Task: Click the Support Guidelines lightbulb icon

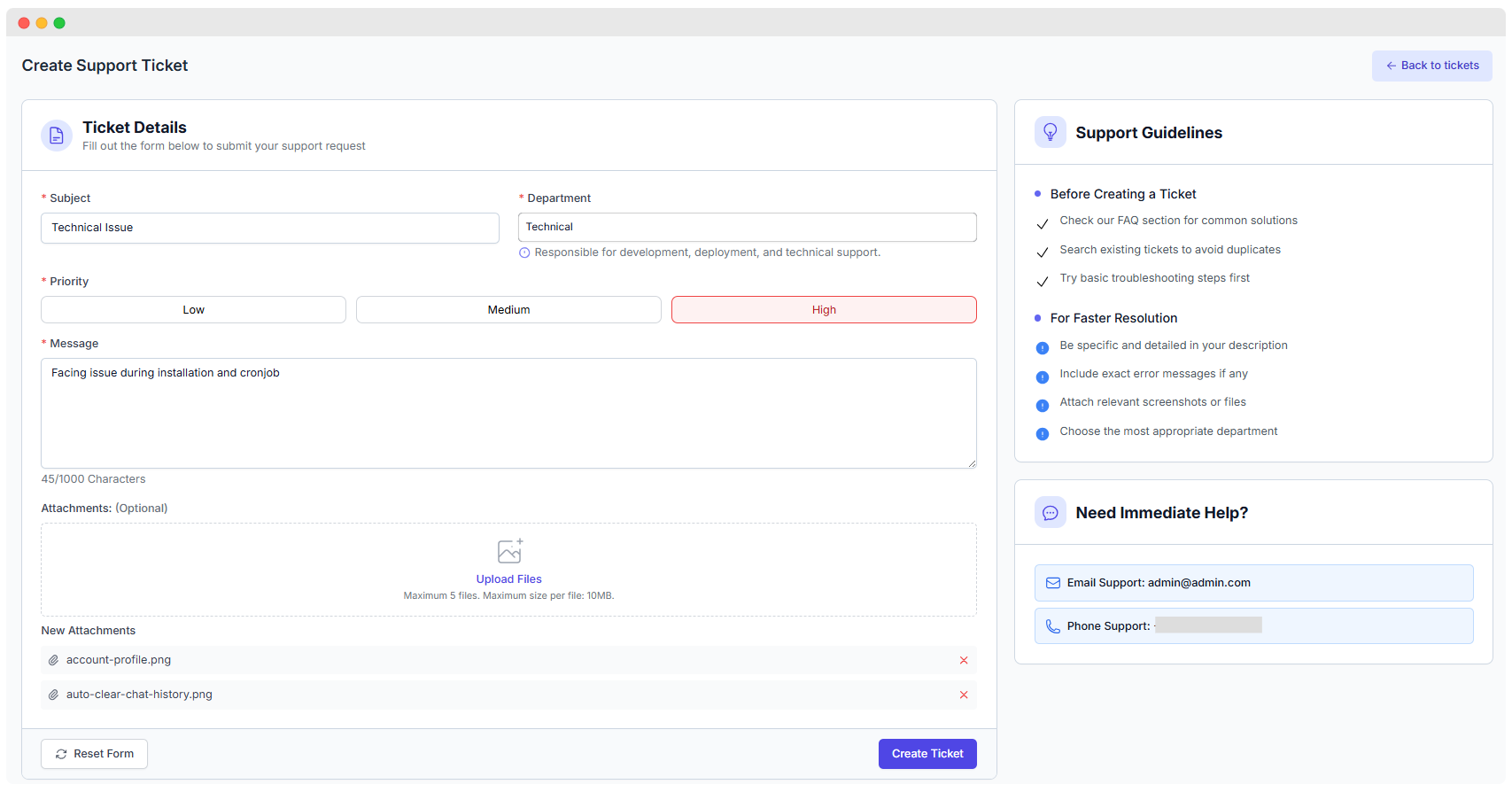Action: [x=1050, y=132]
